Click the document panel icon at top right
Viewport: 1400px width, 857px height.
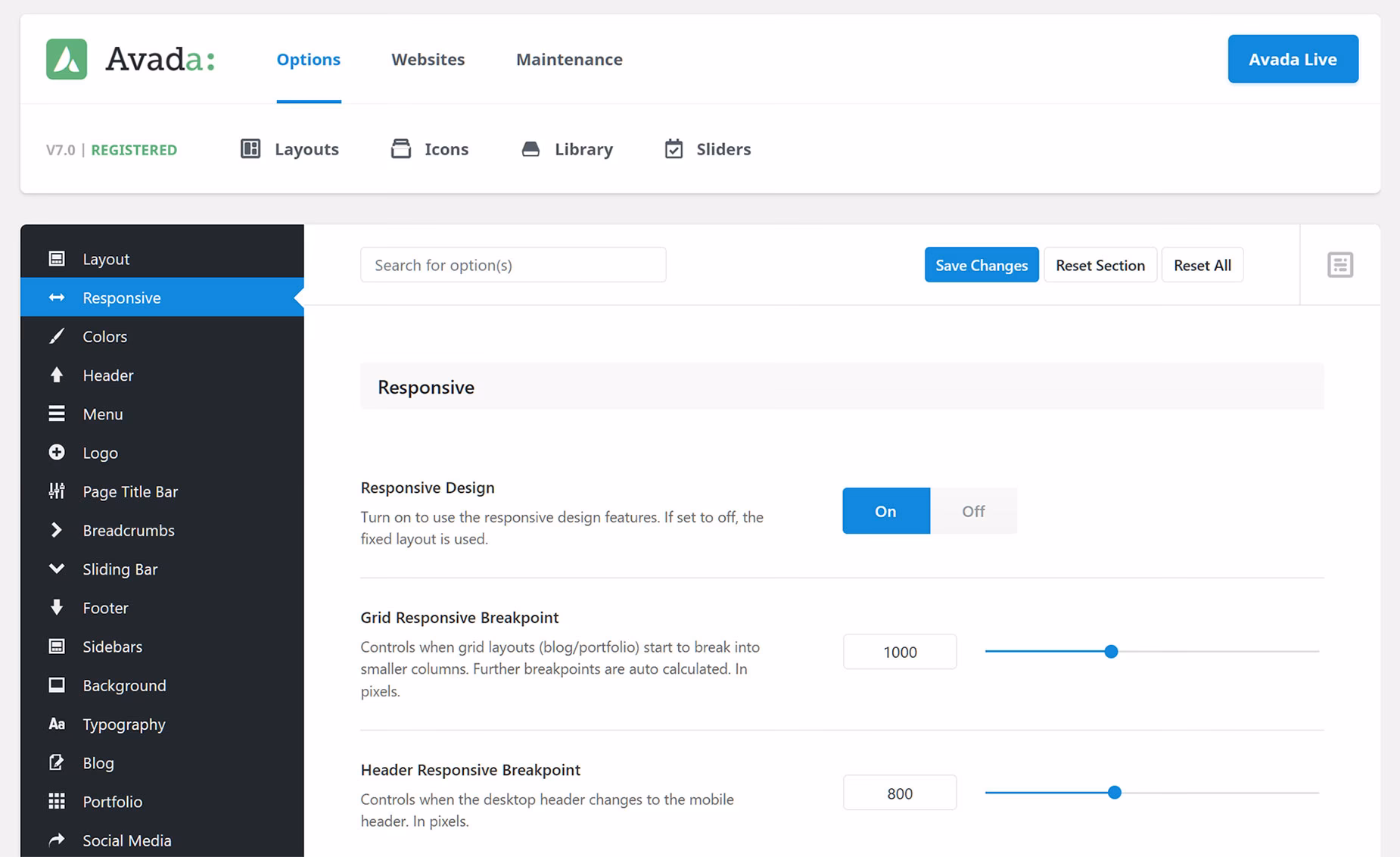coord(1339,265)
